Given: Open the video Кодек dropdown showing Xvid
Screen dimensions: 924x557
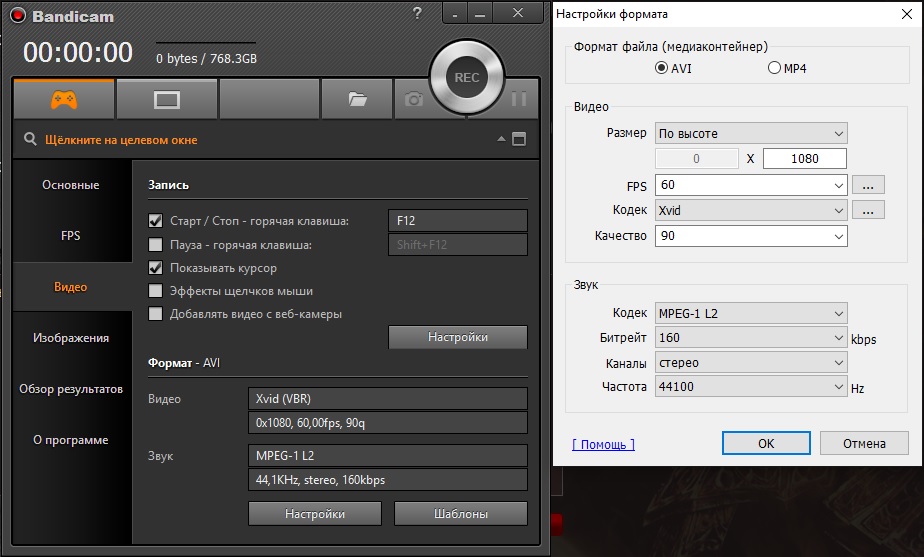Looking at the screenshot, I should (751, 210).
